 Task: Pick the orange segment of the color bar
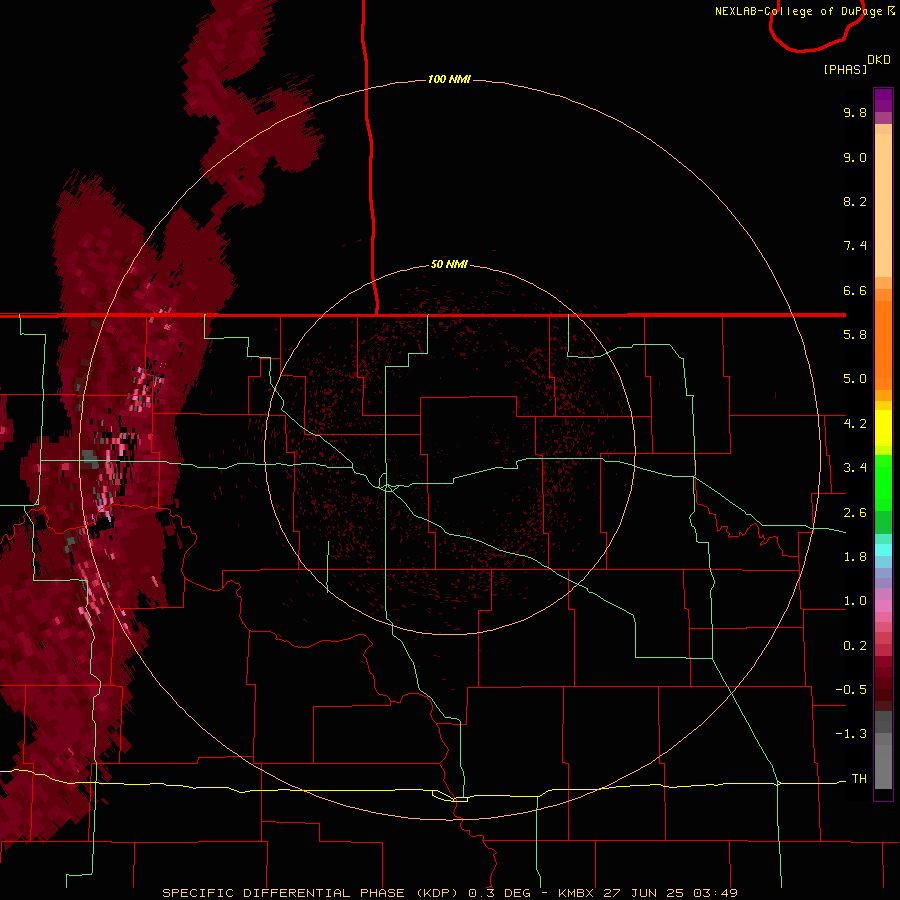tap(883, 344)
